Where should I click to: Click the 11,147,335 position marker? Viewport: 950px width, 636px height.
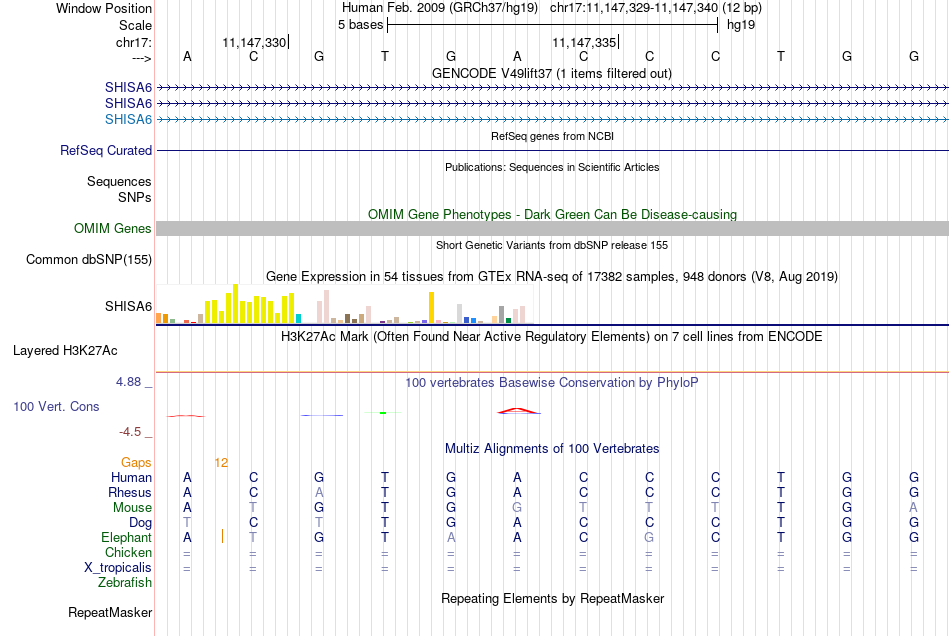[x=585, y=42]
